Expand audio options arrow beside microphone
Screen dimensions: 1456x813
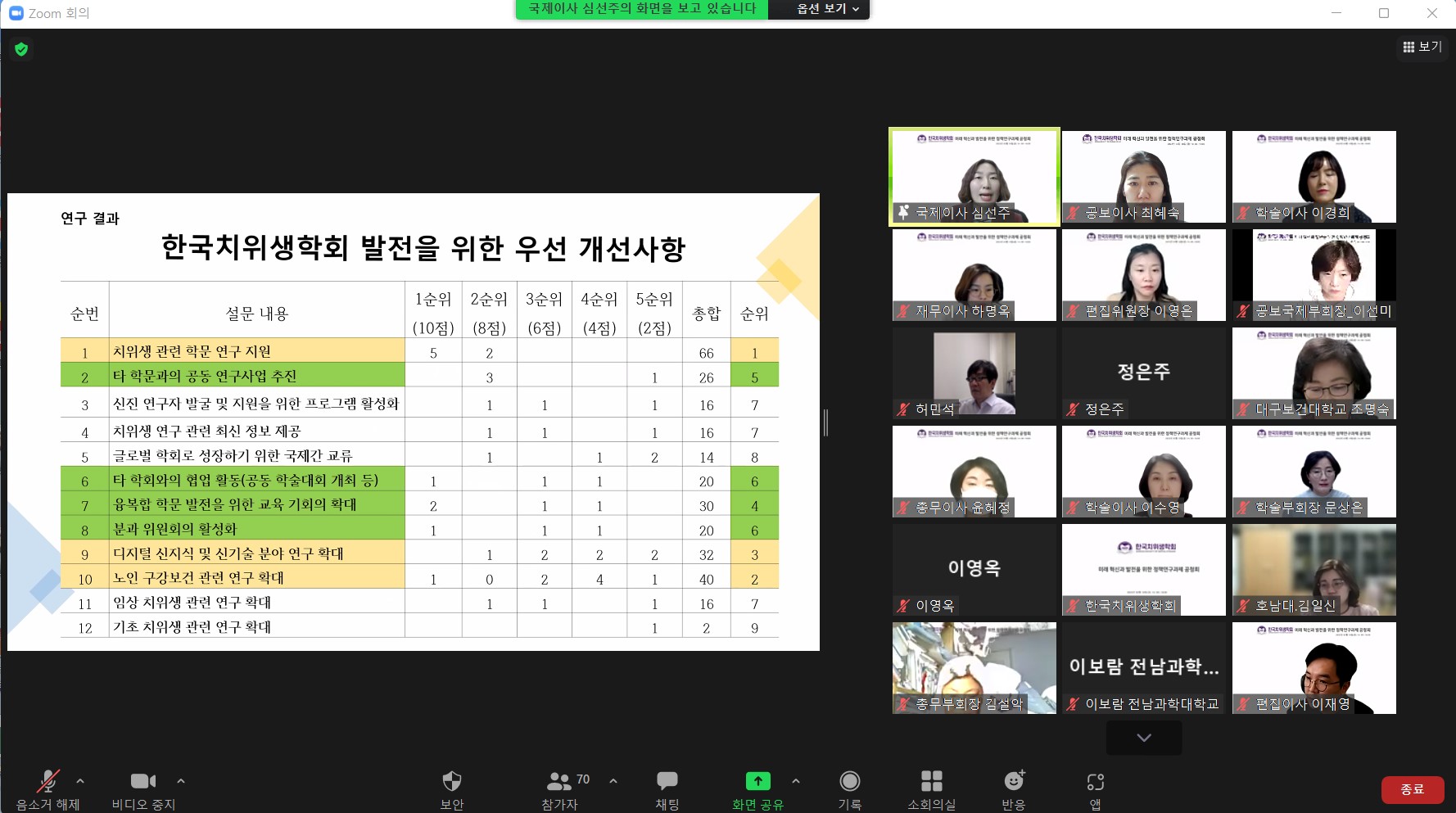80,781
